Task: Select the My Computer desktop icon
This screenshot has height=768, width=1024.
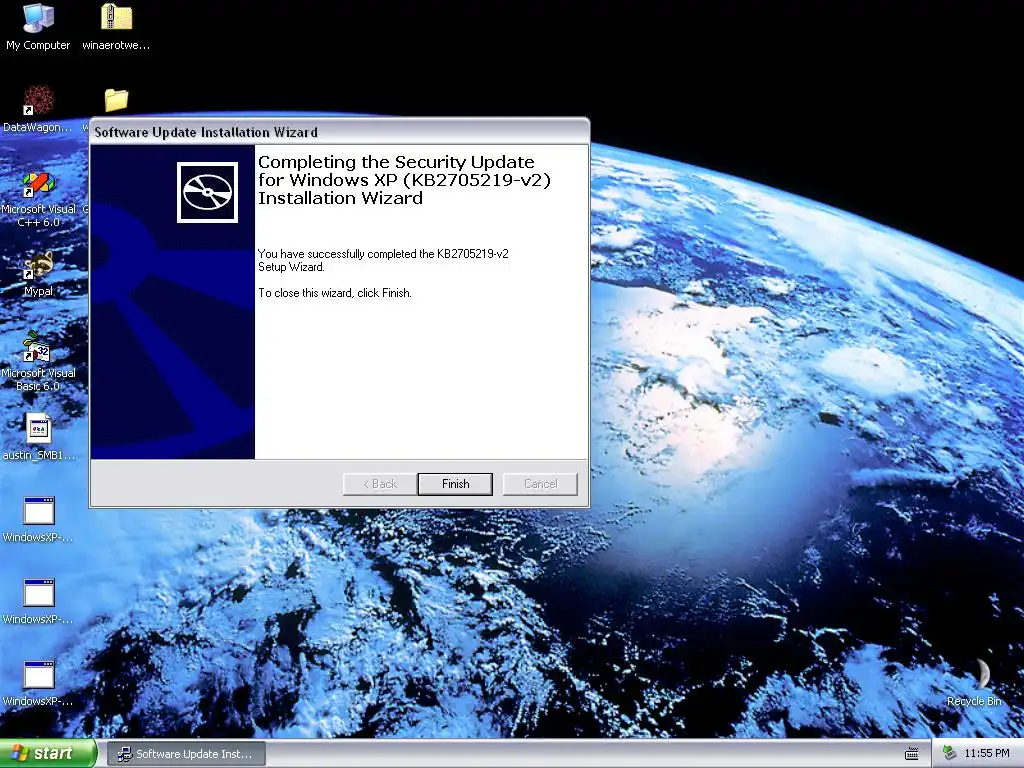Action: pos(38,27)
